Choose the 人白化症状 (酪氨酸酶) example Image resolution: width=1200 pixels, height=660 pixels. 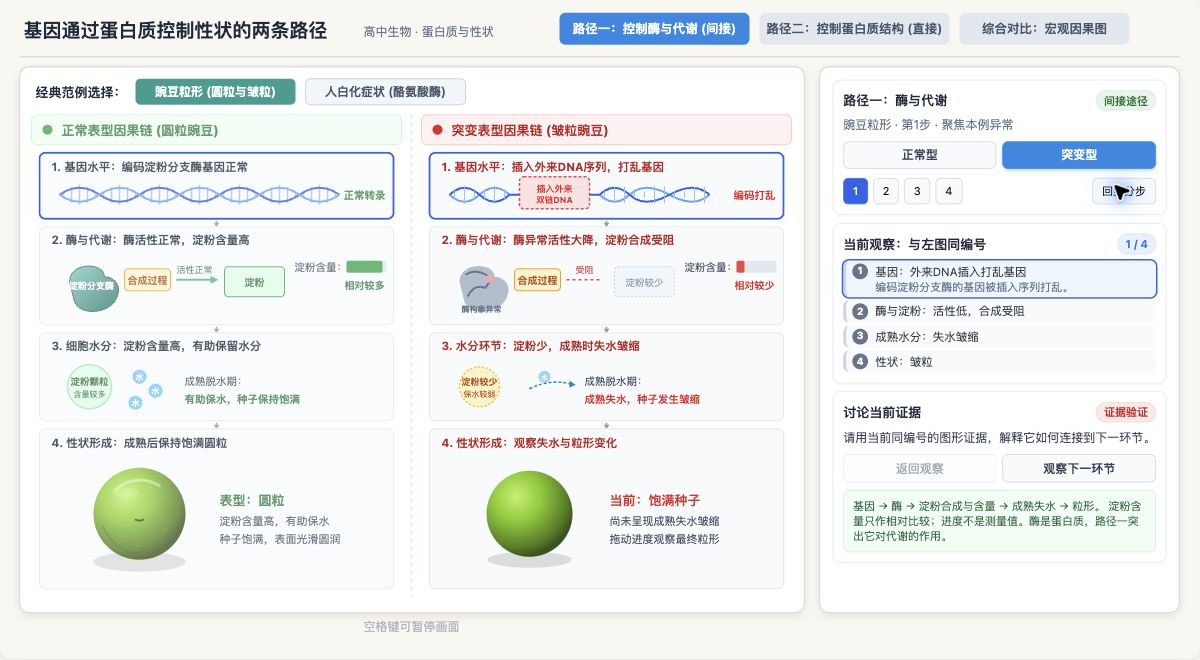(385, 92)
